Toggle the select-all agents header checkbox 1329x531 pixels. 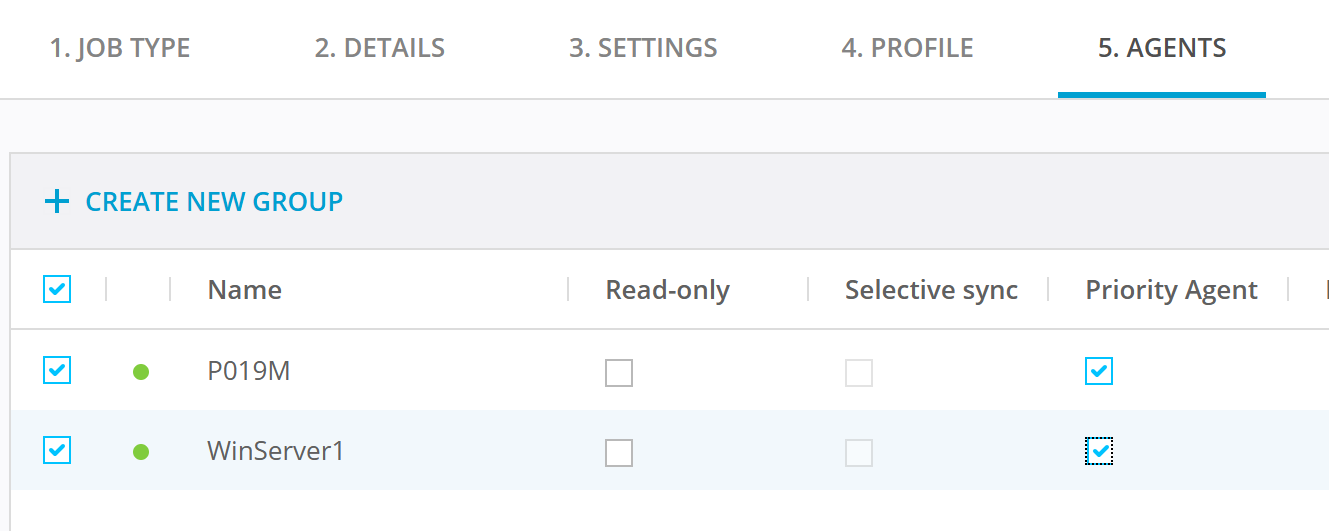click(58, 290)
